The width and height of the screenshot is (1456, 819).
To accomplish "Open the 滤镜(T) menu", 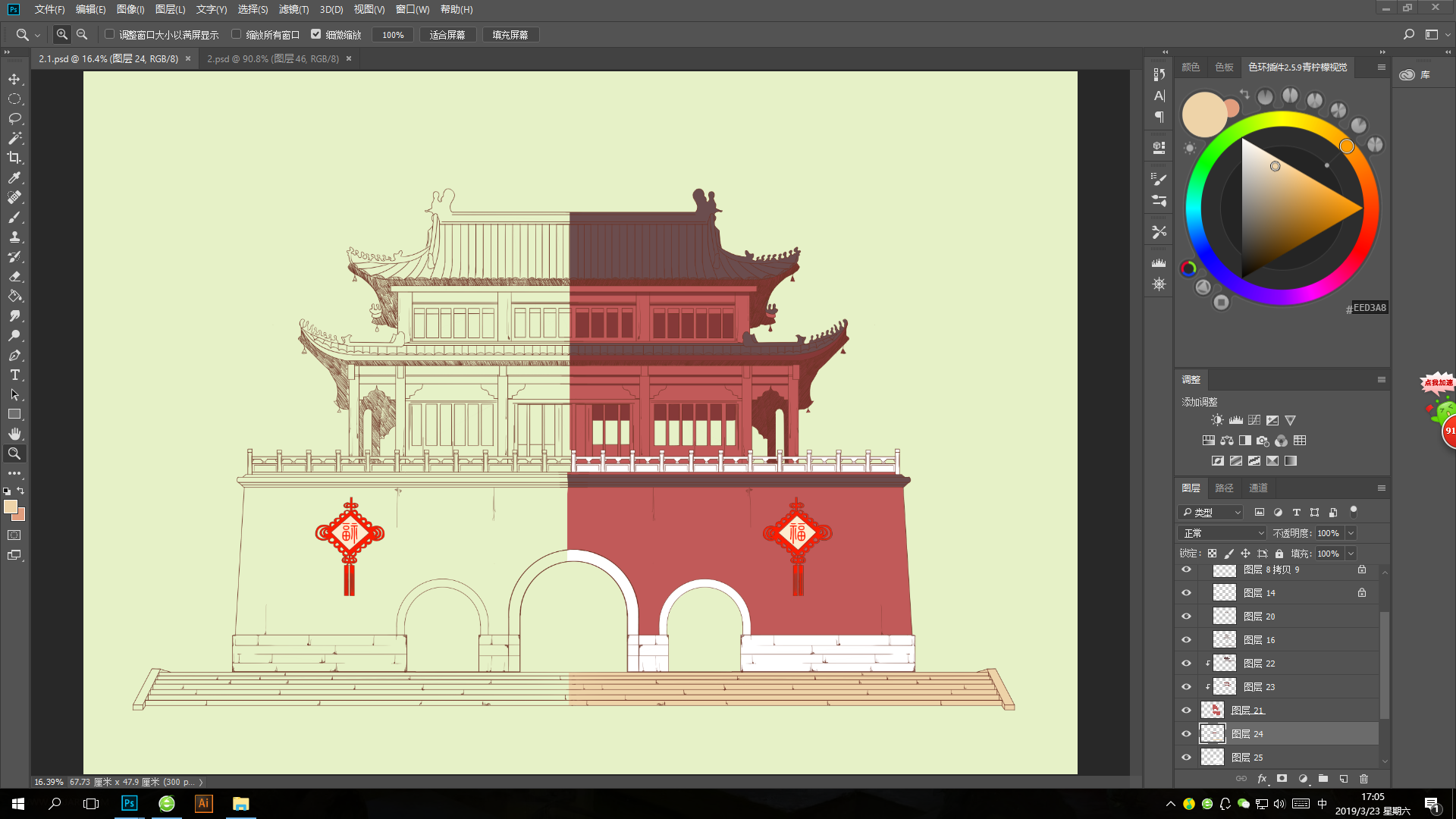I will click(x=293, y=9).
